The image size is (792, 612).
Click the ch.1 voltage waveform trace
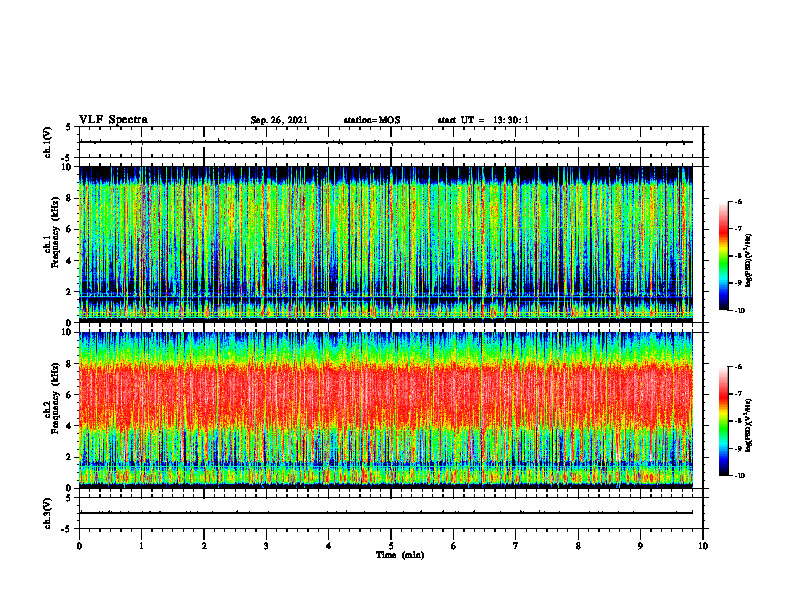click(386, 142)
